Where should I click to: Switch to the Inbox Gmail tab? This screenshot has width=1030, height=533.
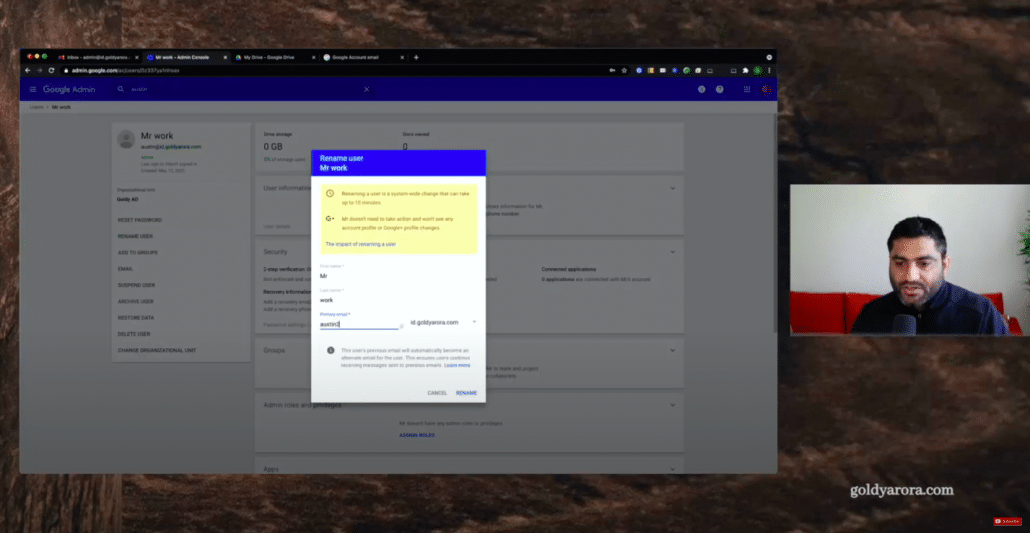(x=98, y=57)
